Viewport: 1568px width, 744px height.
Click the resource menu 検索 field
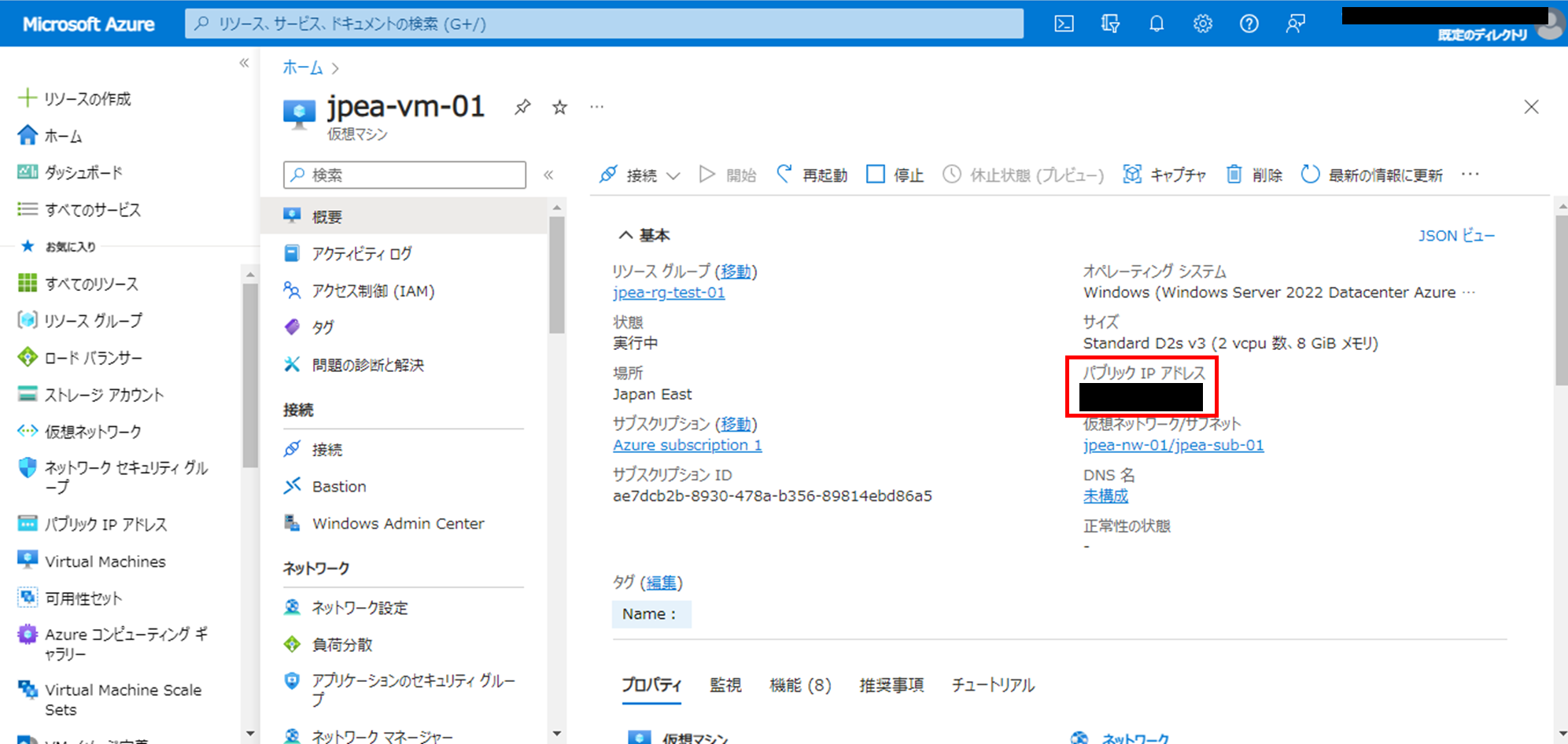(404, 175)
